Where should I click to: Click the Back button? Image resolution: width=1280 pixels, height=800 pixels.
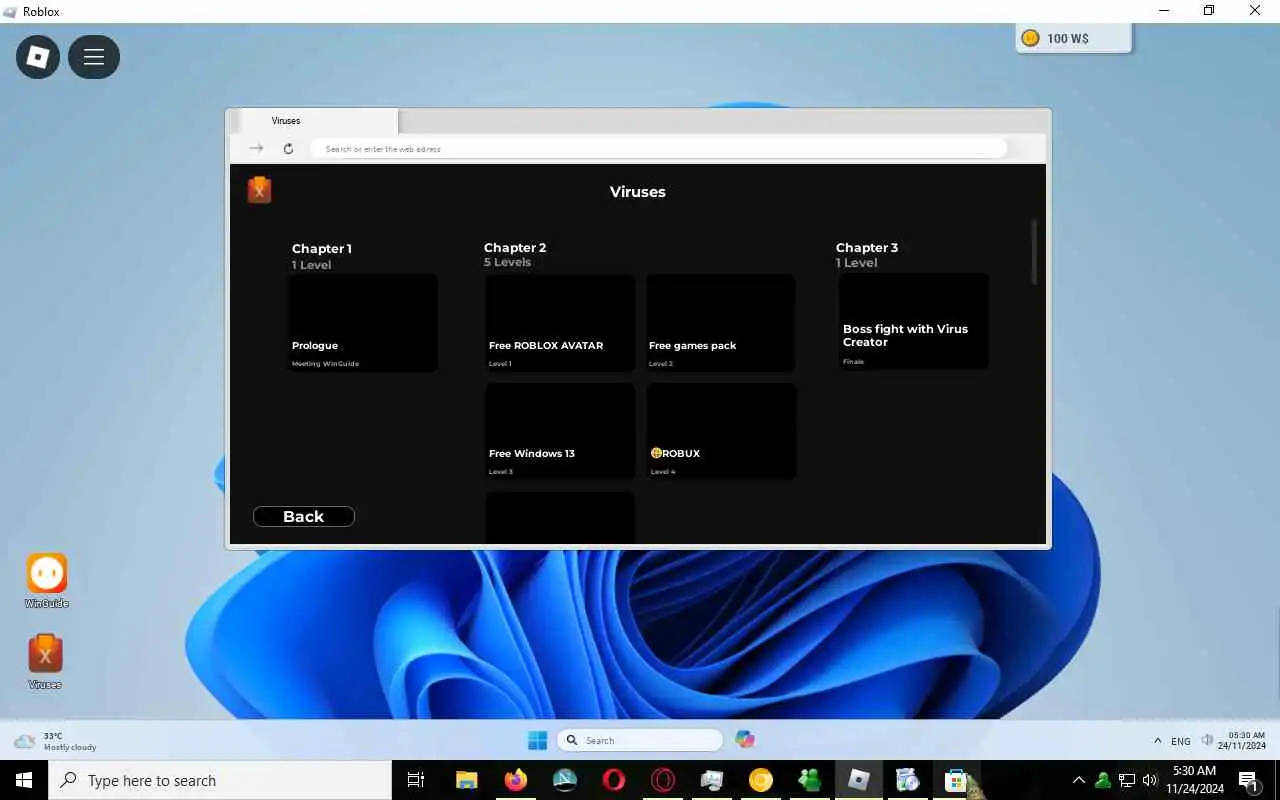point(304,516)
